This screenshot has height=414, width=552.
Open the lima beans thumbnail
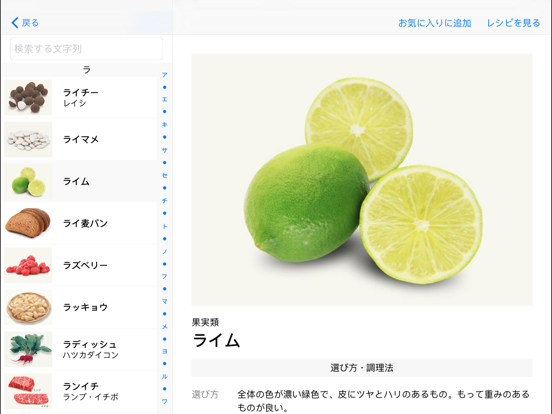pos(28,139)
